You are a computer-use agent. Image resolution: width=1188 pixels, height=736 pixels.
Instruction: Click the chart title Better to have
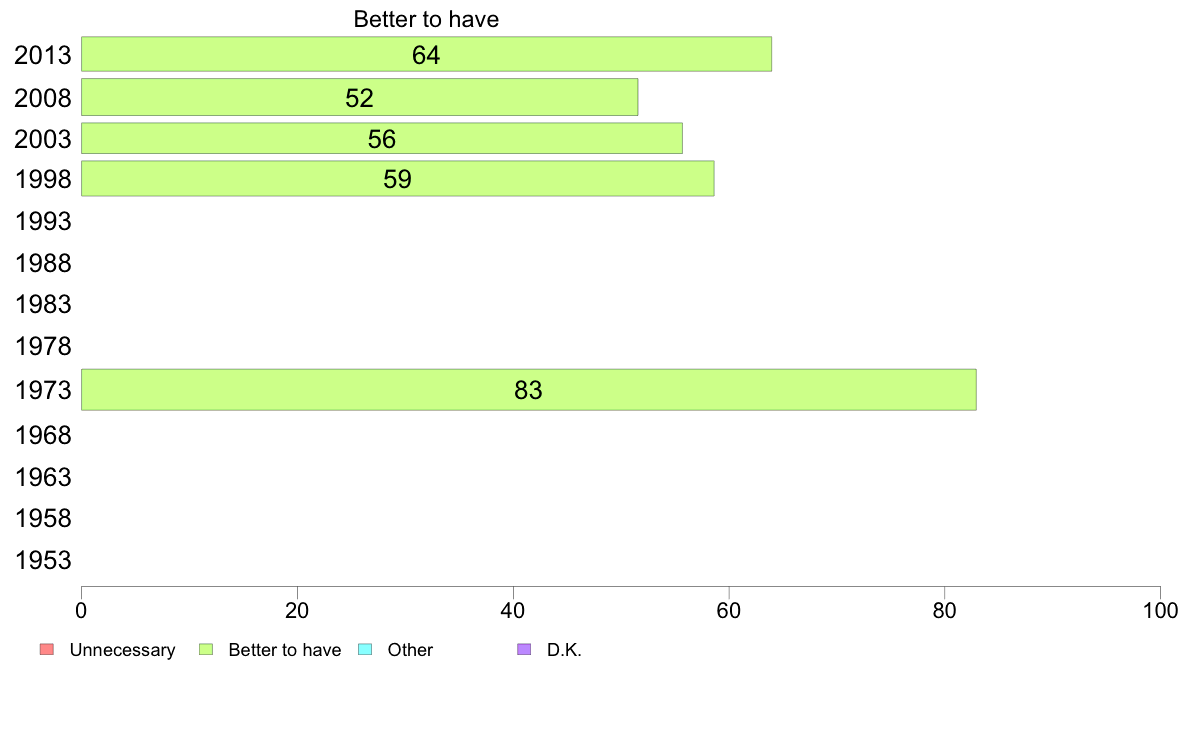click(426, 19)
